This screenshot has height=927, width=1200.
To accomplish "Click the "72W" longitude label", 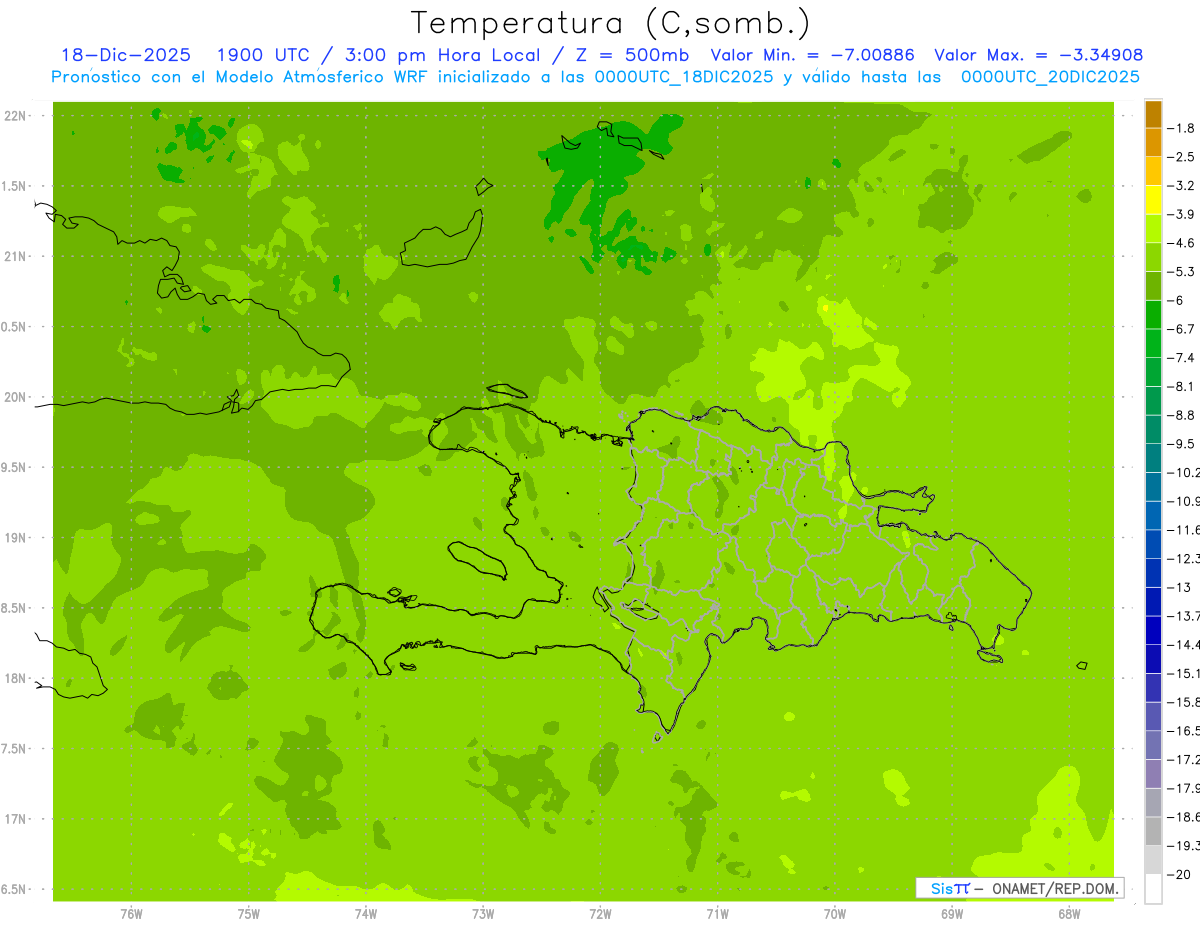I will 600,913.
